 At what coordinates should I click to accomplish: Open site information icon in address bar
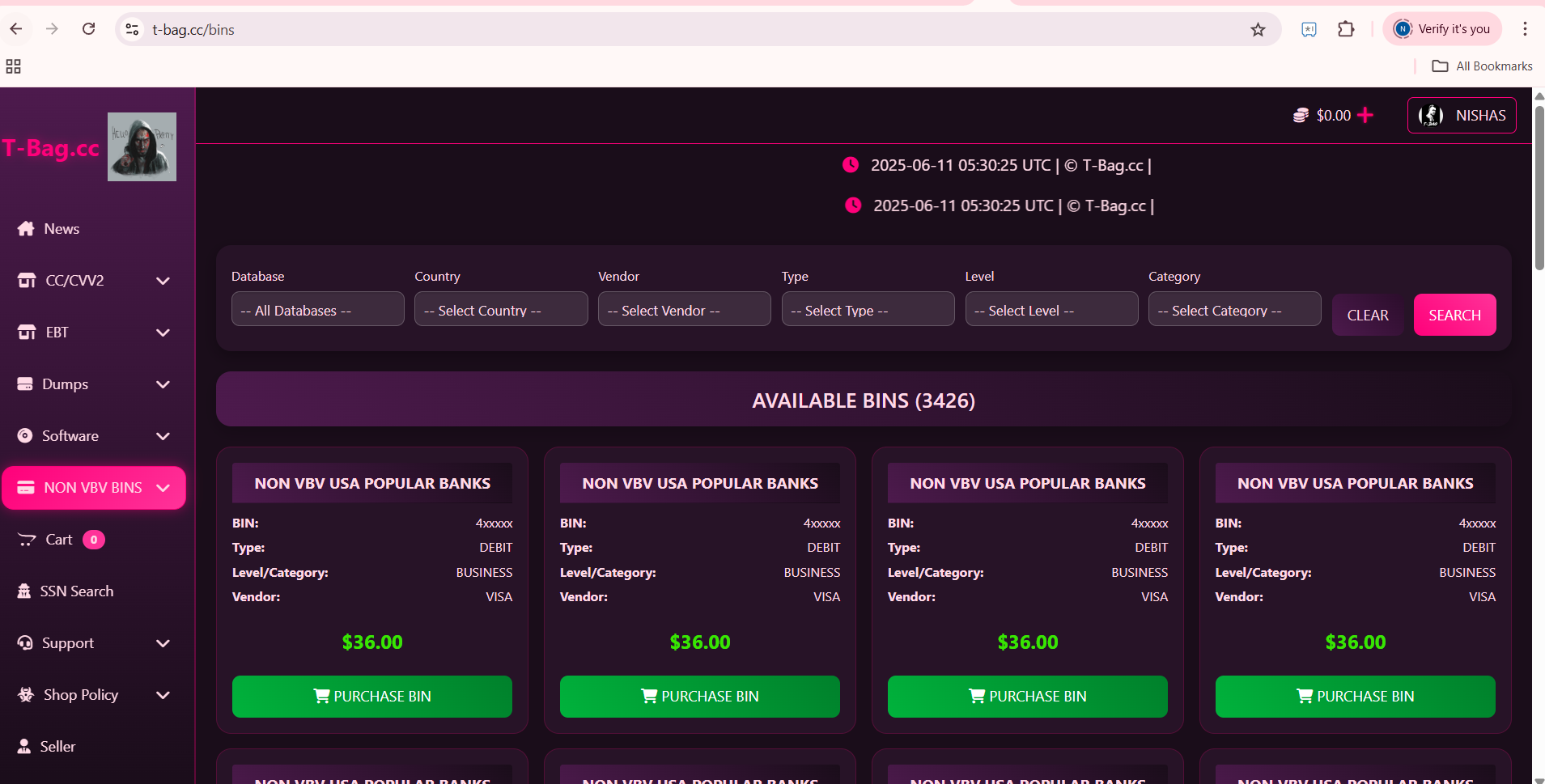[132, 29]
